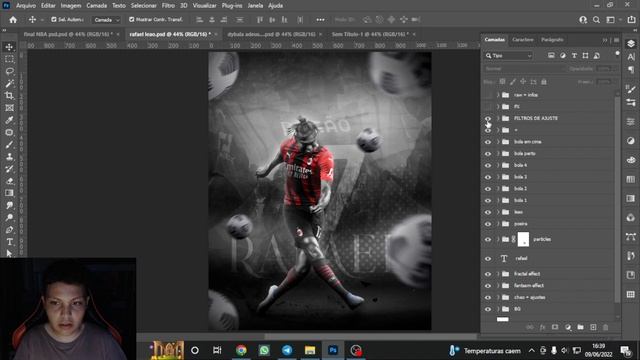Expand the bola 3 group
Image resolution: width=640 pixels, height=360 pixels.
tap(498, 177)
